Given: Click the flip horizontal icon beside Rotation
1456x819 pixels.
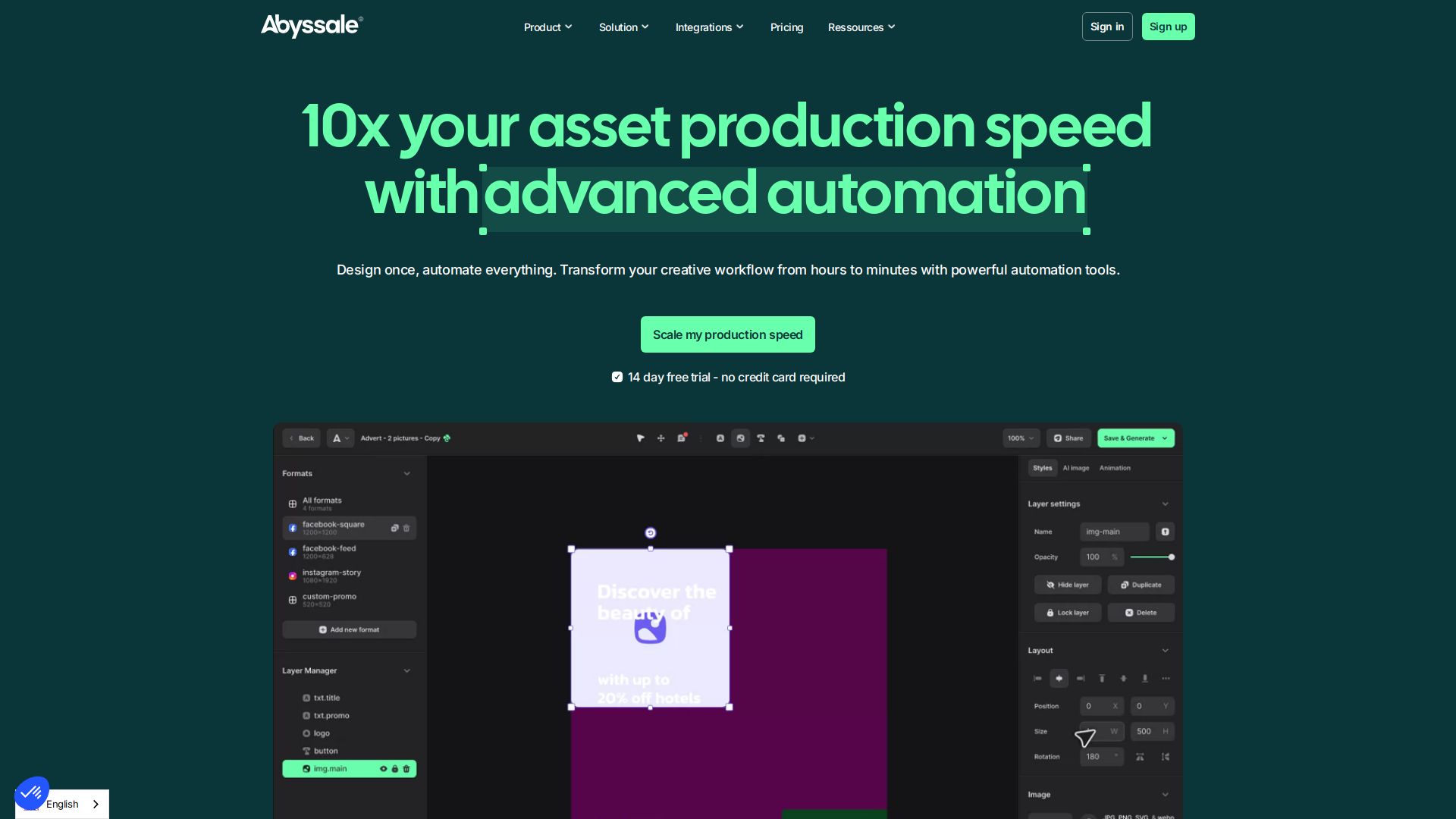Looking at the screenshot, I should click(1140, 757).
